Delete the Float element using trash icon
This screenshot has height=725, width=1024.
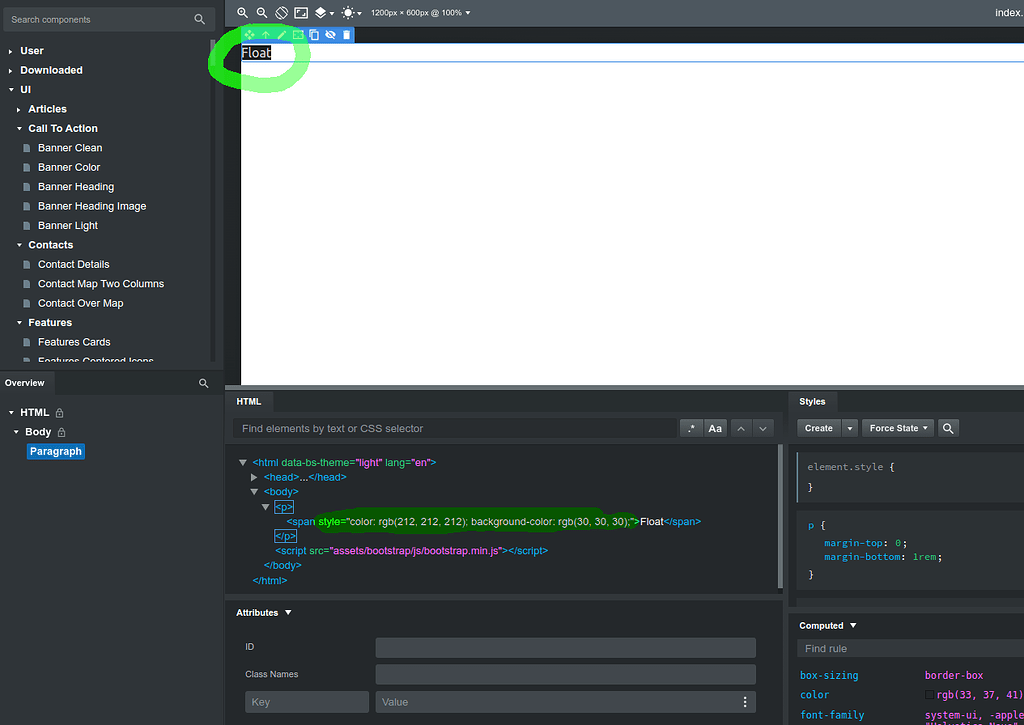coord(347,34)
